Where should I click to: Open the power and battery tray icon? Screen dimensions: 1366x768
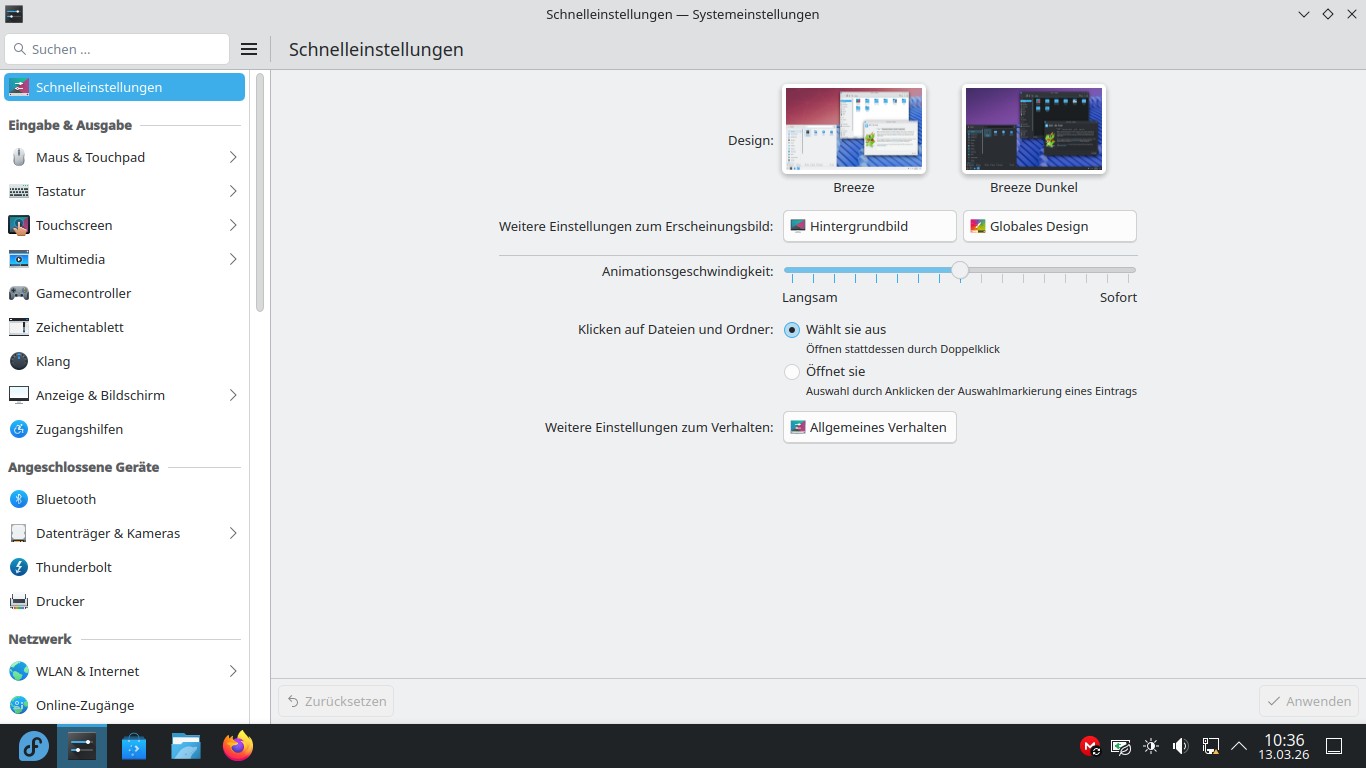click(x=1121, y=746)
